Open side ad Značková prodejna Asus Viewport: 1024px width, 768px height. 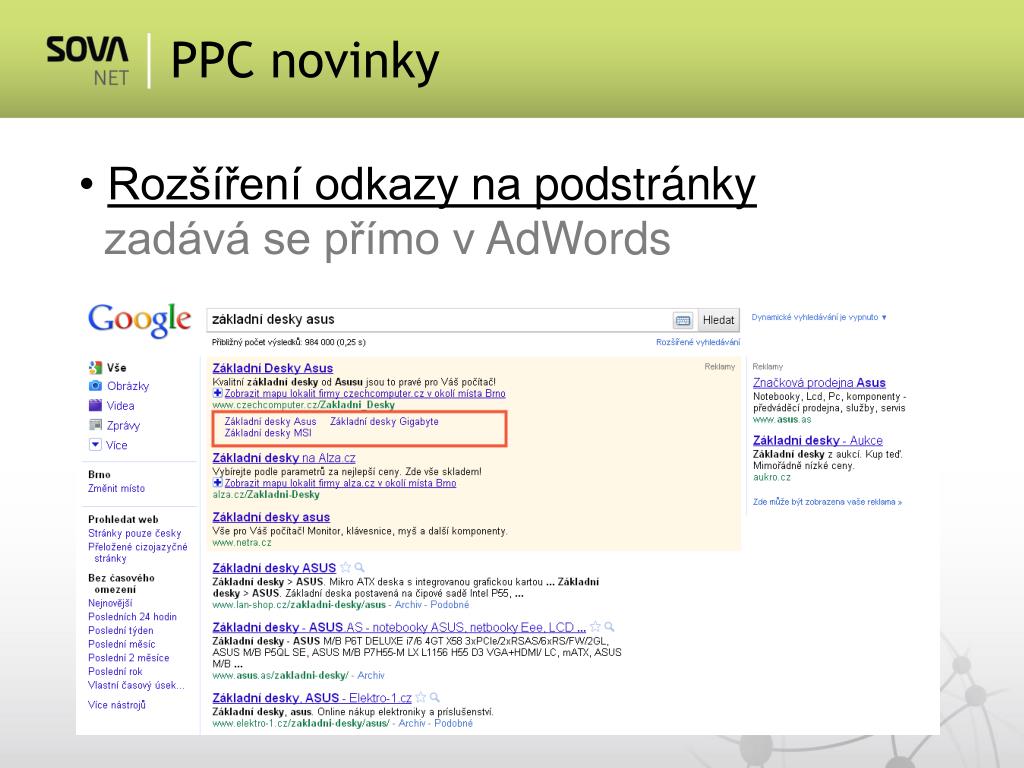coord(819,383)
